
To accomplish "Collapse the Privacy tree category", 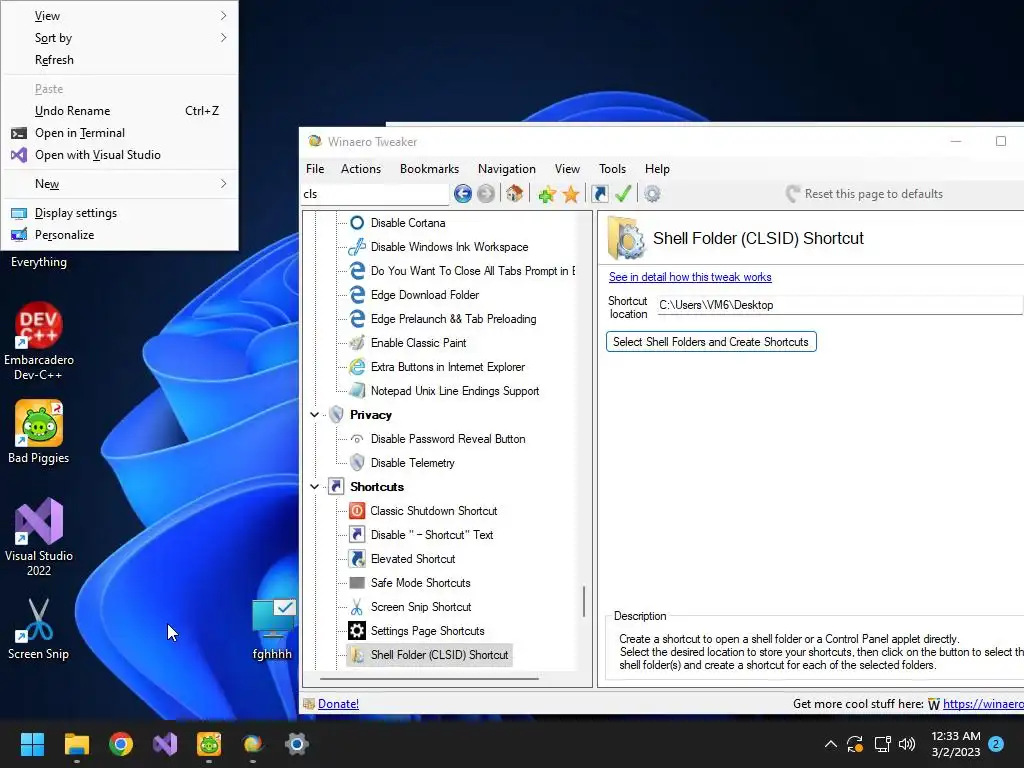I will pyautogui.click(x=314, y=415).
